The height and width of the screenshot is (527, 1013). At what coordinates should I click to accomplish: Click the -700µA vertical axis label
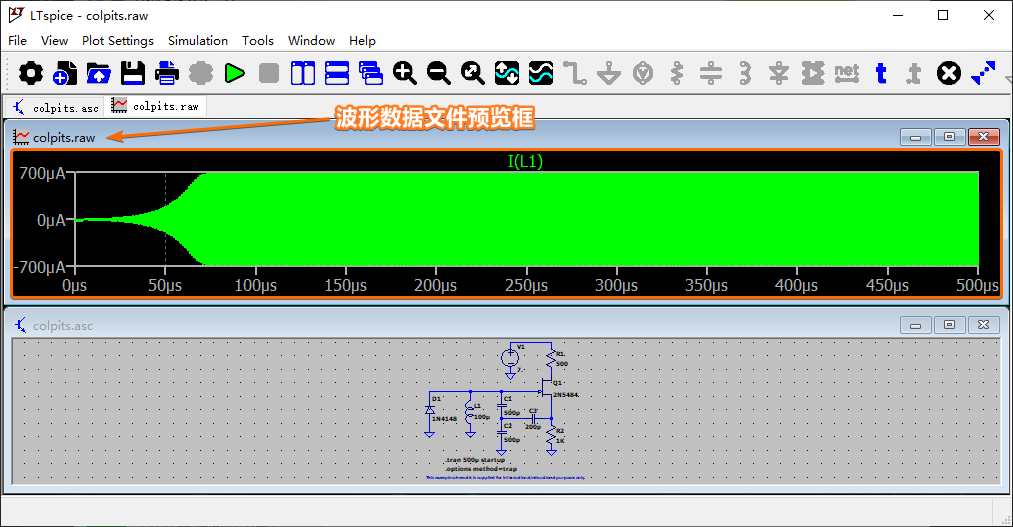pos(40,267)
